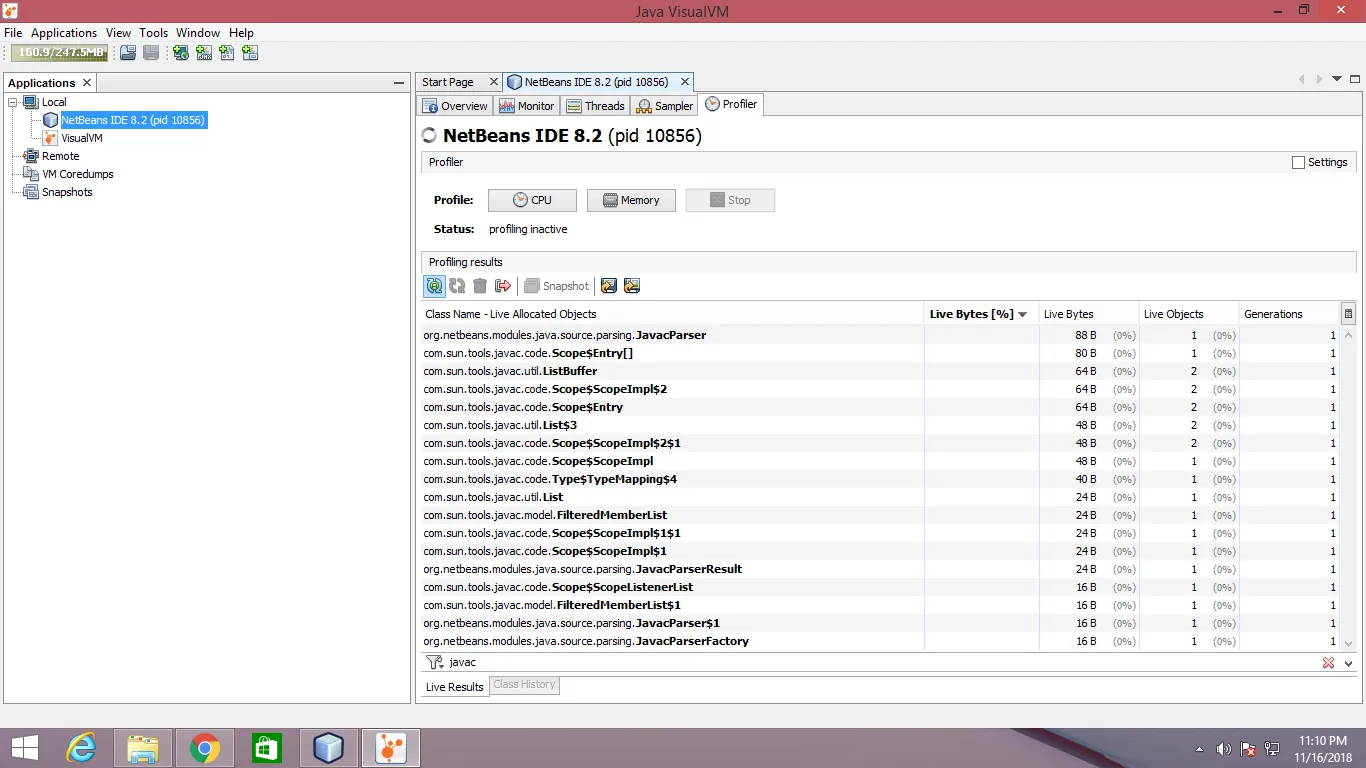Viewport: 1366px width, 768px height.
Task: Open the File menu
Action: click(13, 33)
